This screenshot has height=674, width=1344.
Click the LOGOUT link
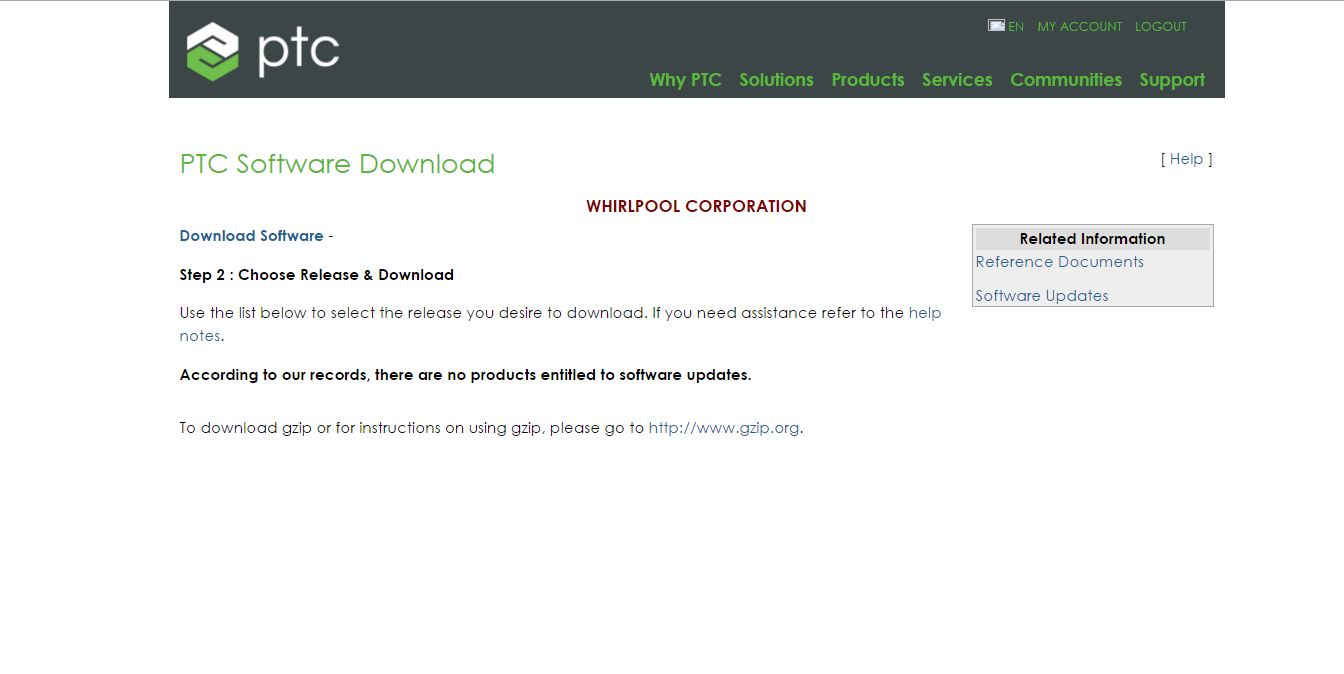(1161, 27)
